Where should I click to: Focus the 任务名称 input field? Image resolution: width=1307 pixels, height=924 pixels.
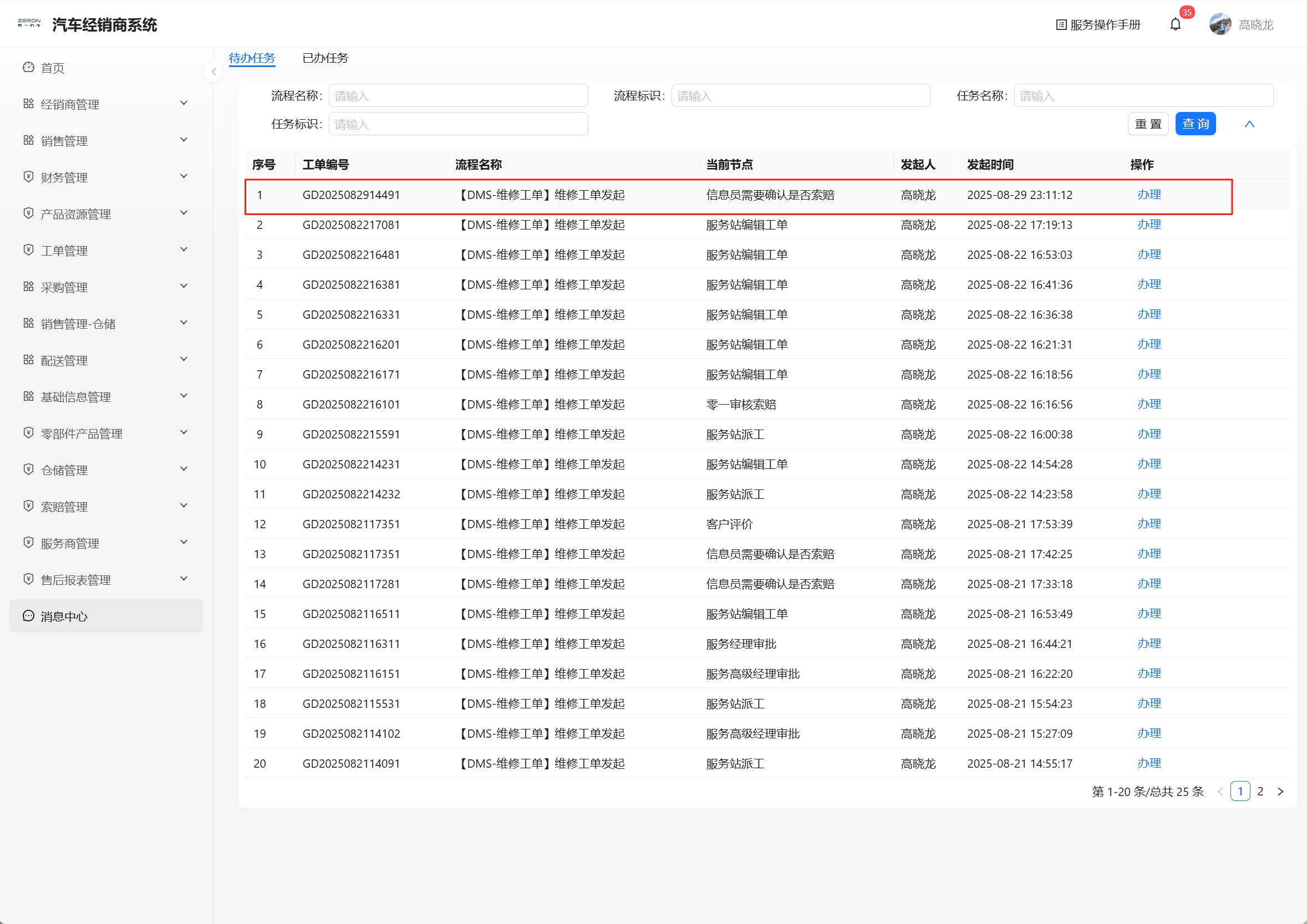pyautogui.click(x=1143, y=95)
